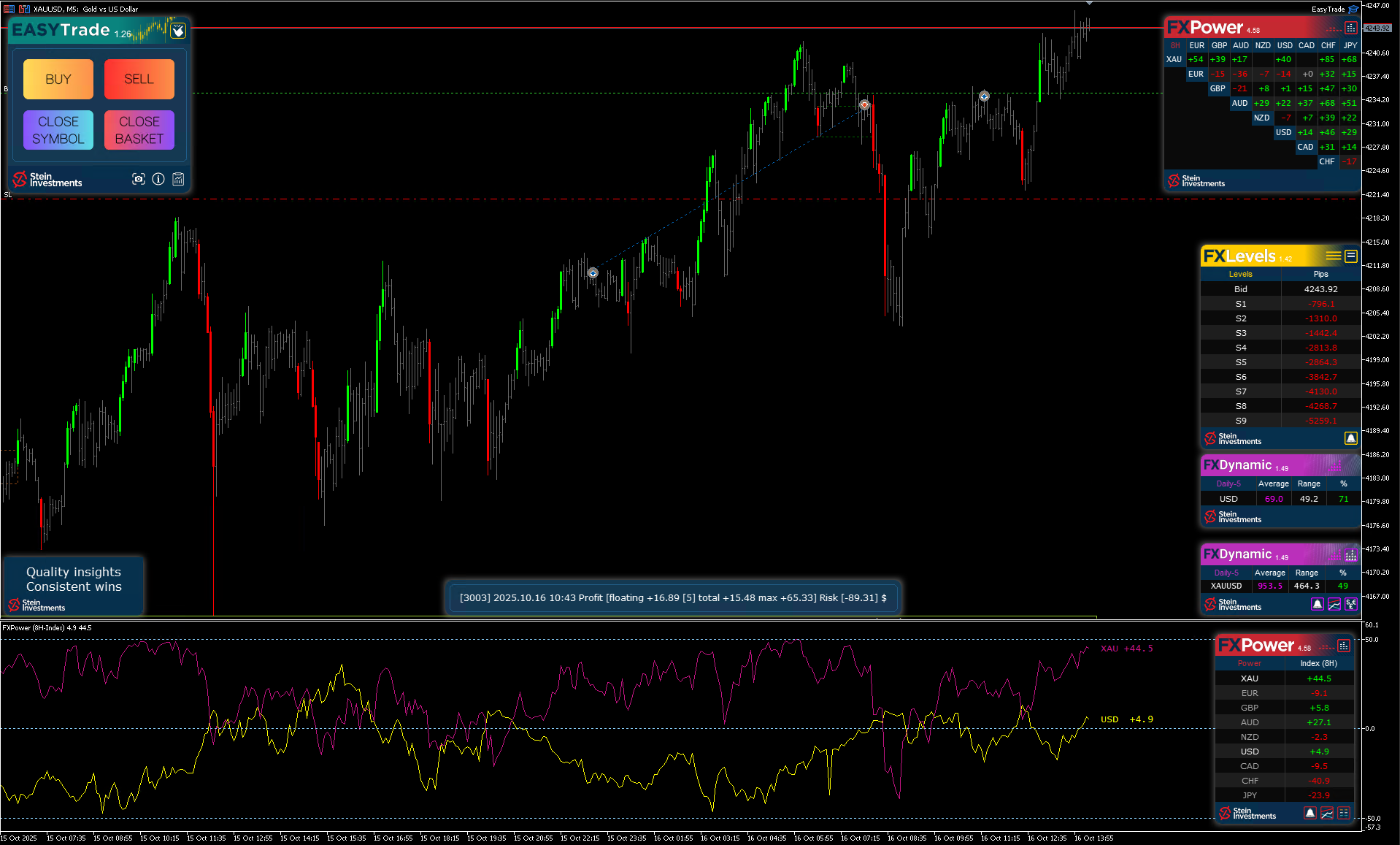Toggle FXLevels yellow lines display icon
Screen dimensions: 1400x845
coord(1334,256)
